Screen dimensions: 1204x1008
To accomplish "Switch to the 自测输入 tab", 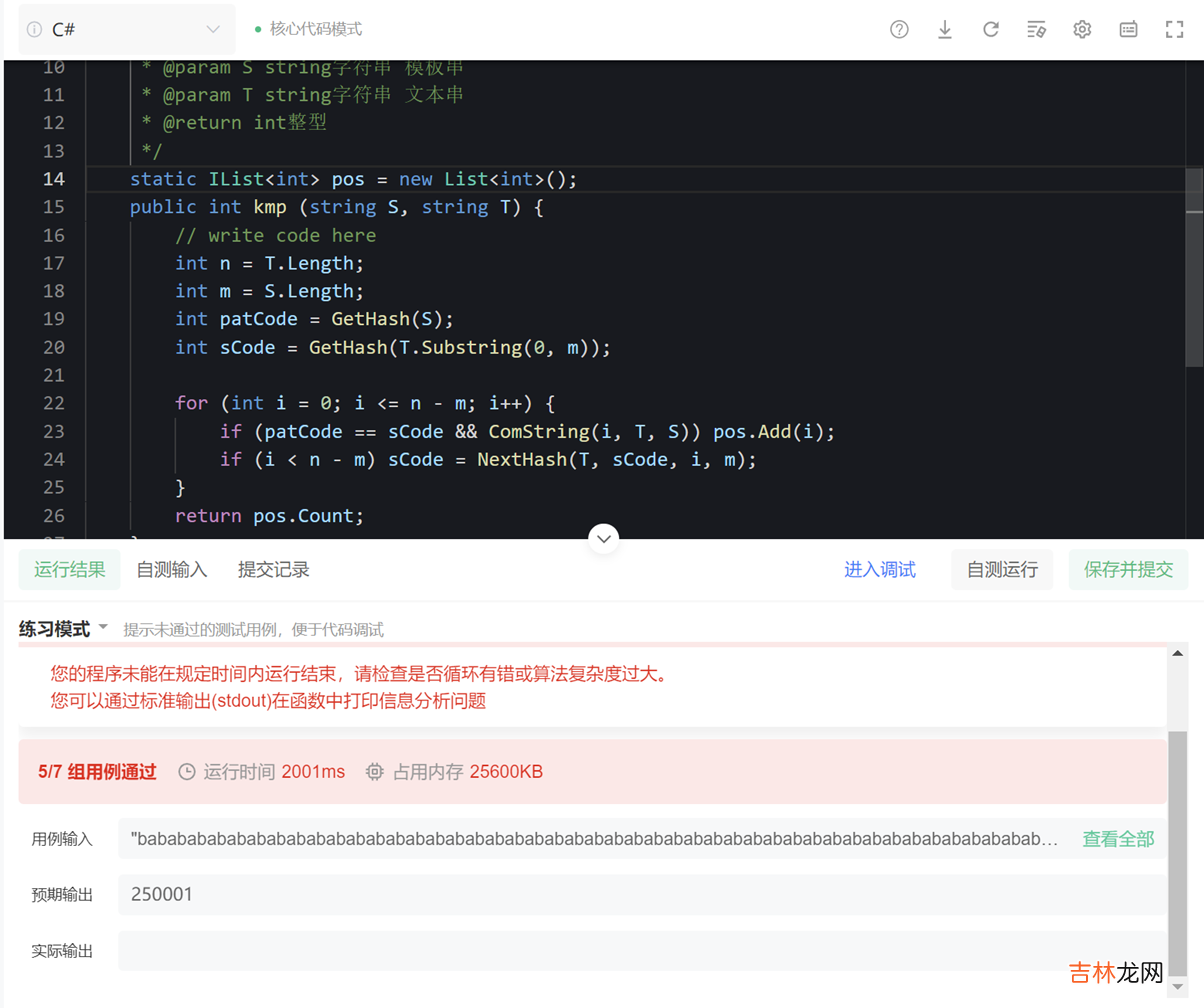I will pos(172,570).
